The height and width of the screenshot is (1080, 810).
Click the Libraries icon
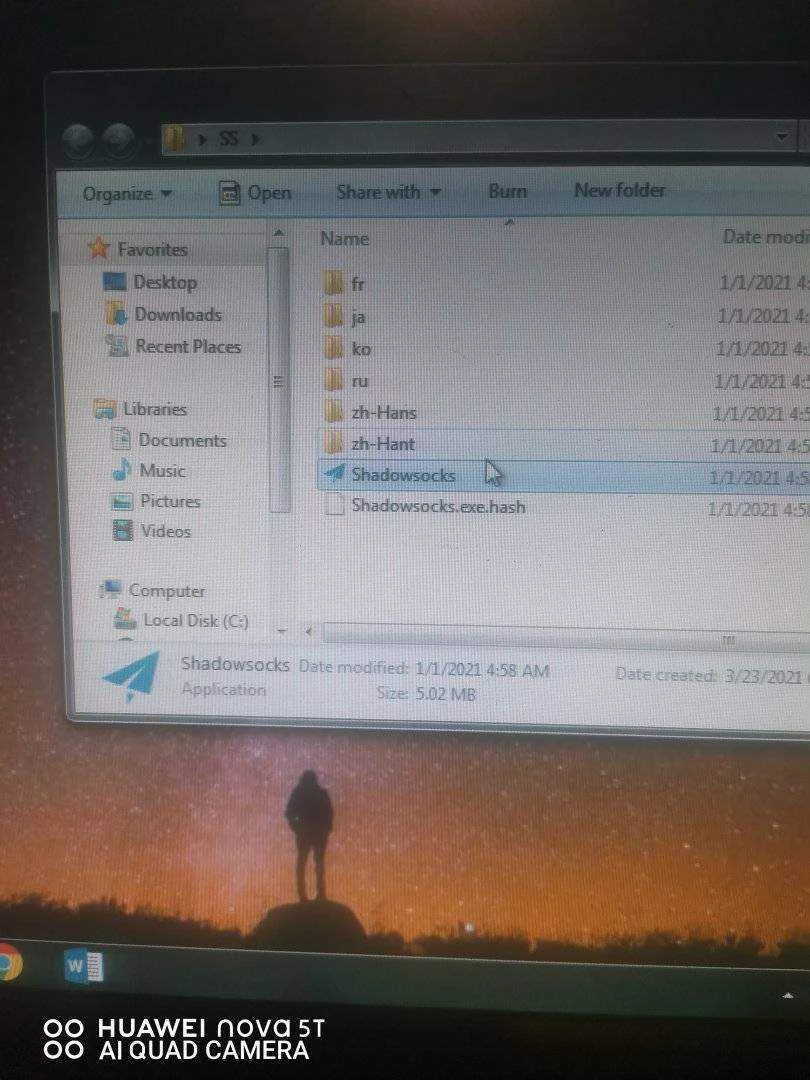tap(105, 409)
